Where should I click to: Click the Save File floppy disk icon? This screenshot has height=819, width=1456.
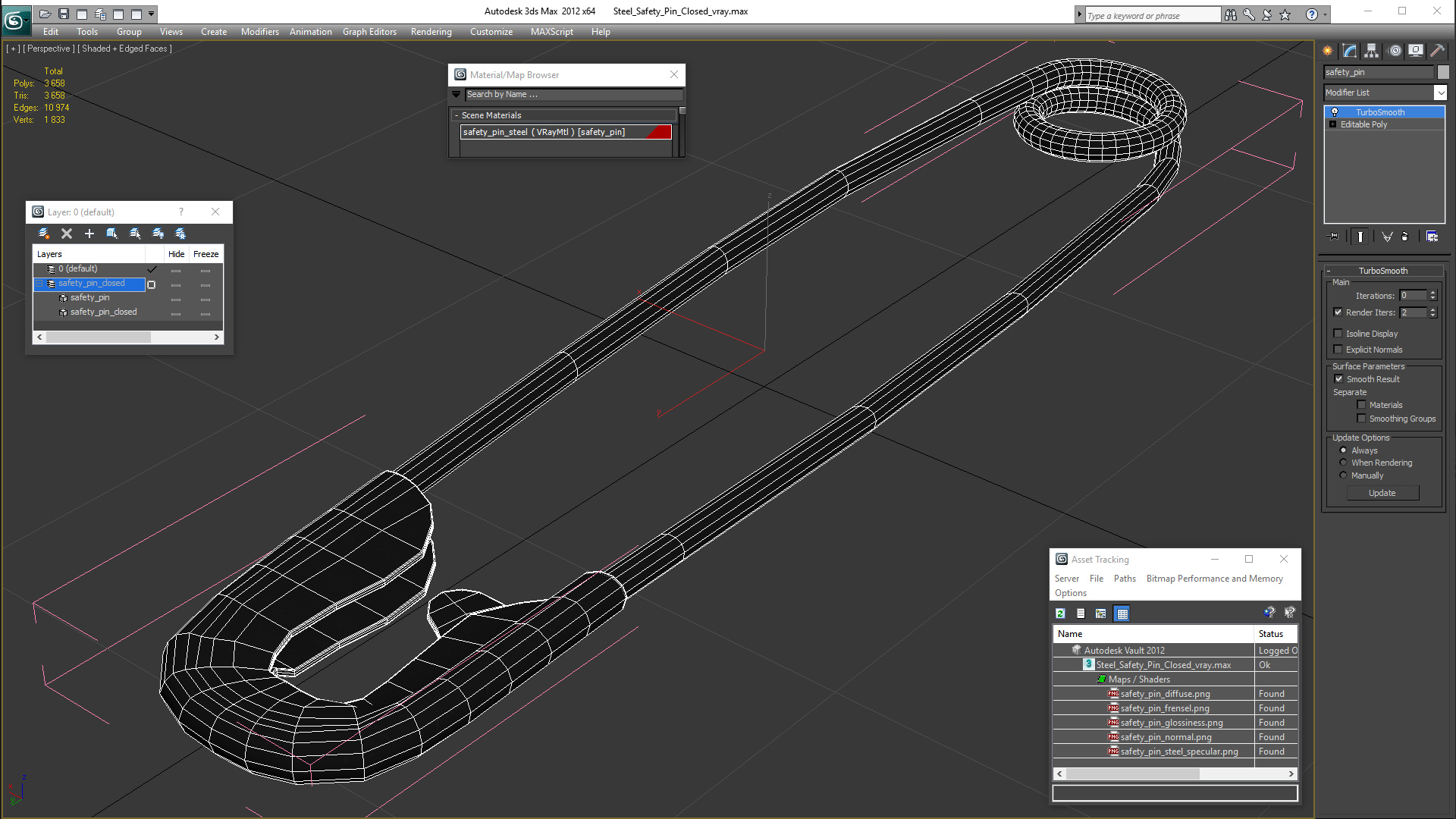click(64, 14)
